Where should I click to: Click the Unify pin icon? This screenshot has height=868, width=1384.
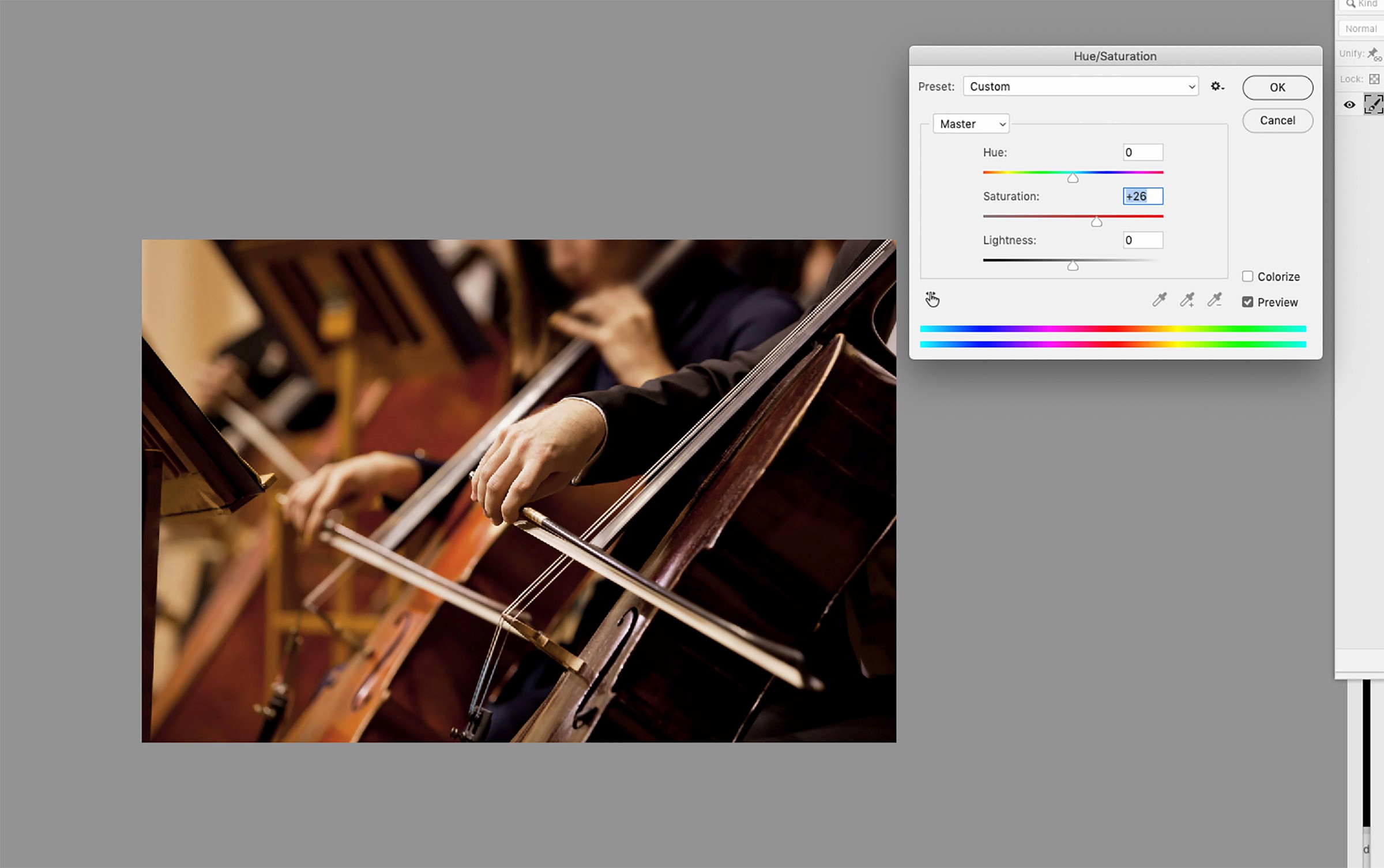[x=1371, y=52]
